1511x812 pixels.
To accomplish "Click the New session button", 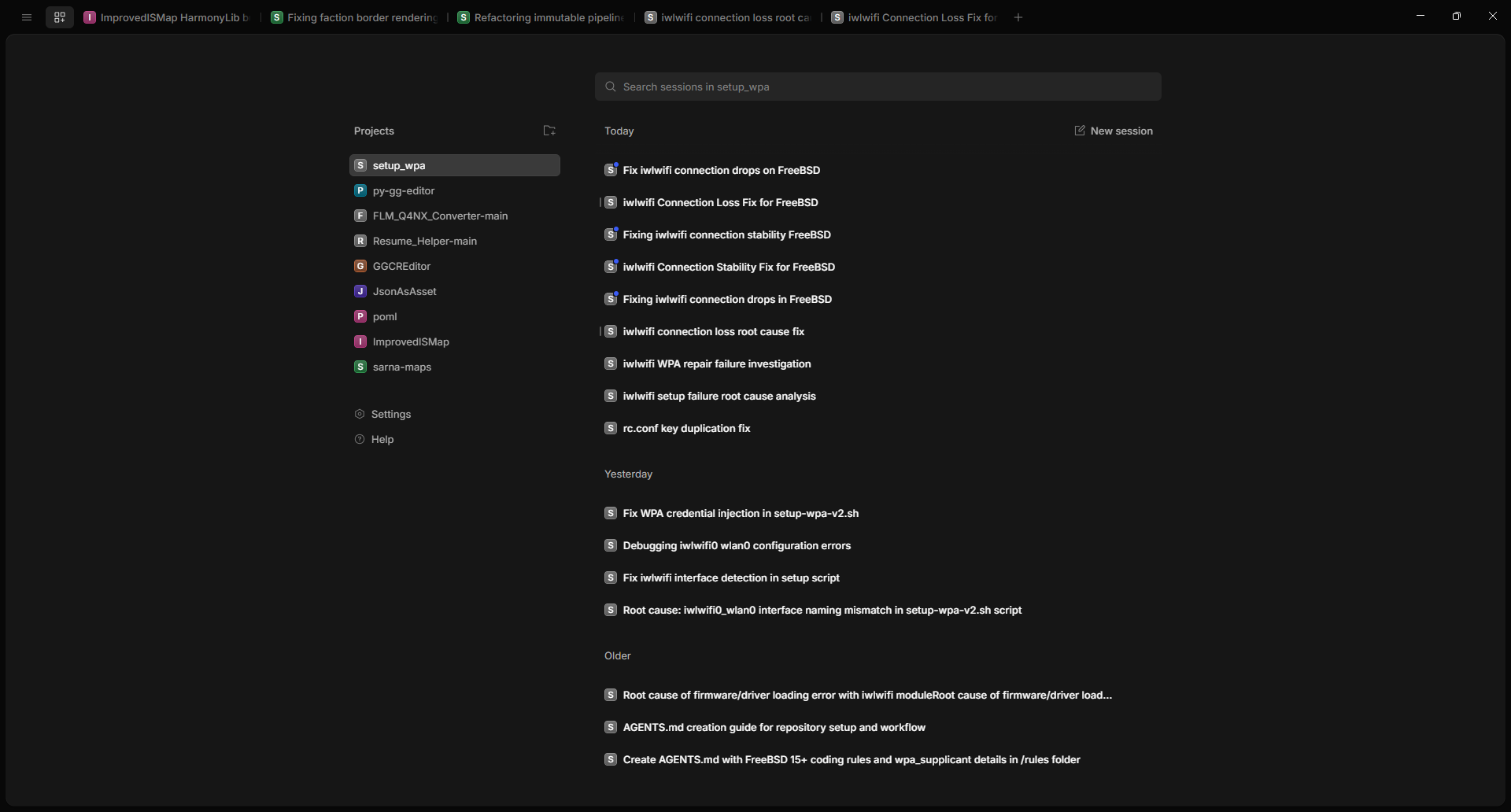I will (x=1114, y=131).
